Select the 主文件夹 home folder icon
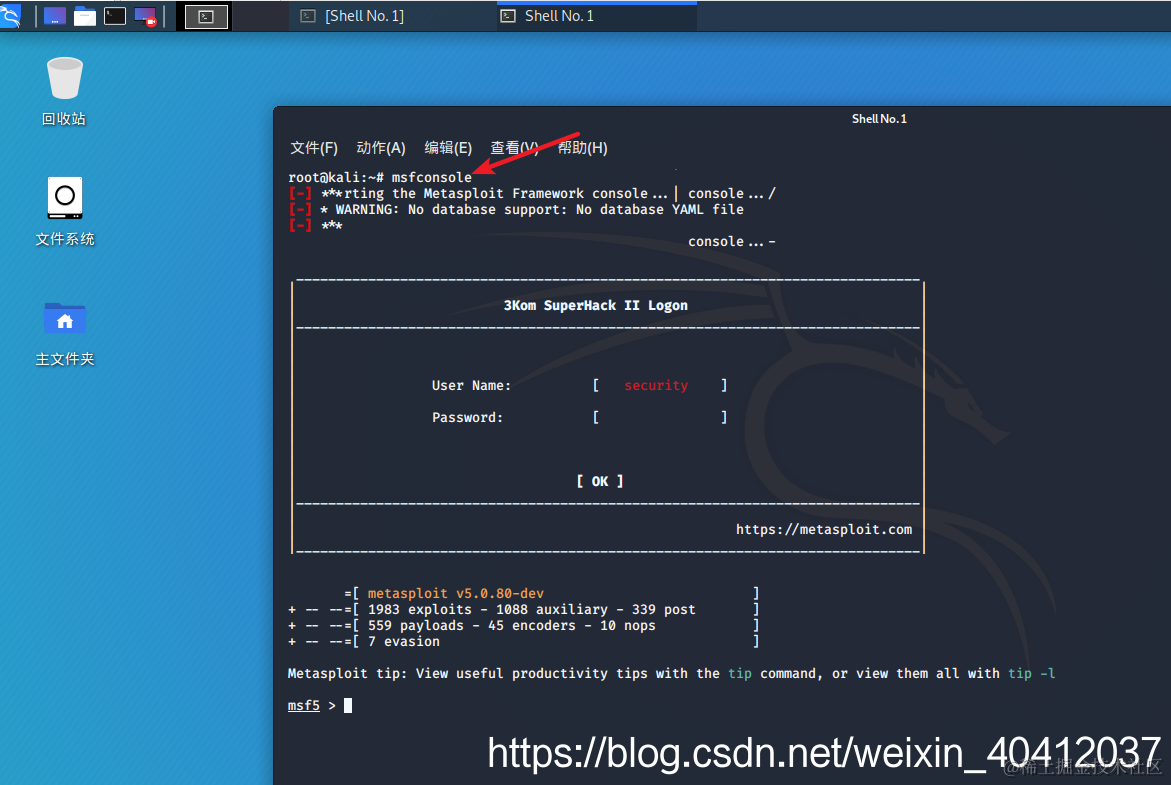The height and width of the screenshot is (785, 1171). [x=64, y=333]
